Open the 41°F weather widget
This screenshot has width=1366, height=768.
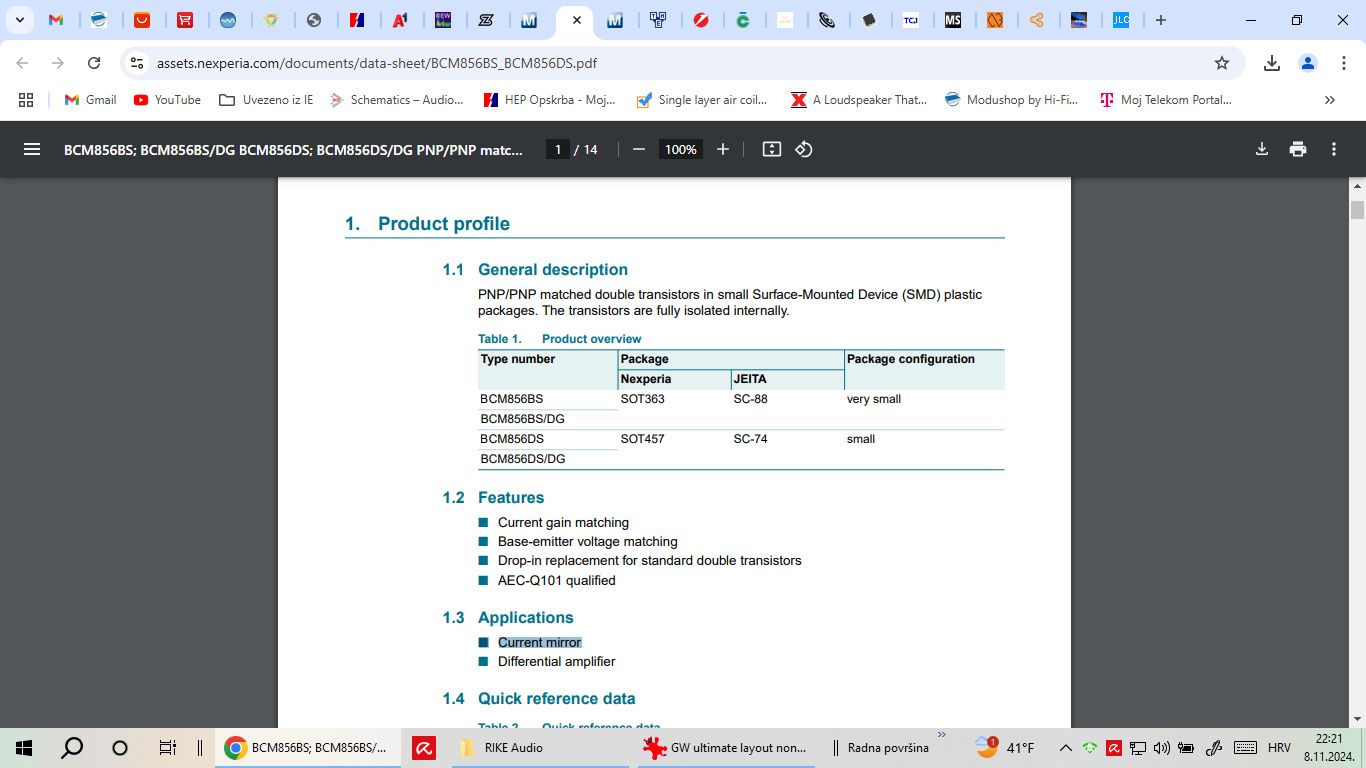point(1005,748)
